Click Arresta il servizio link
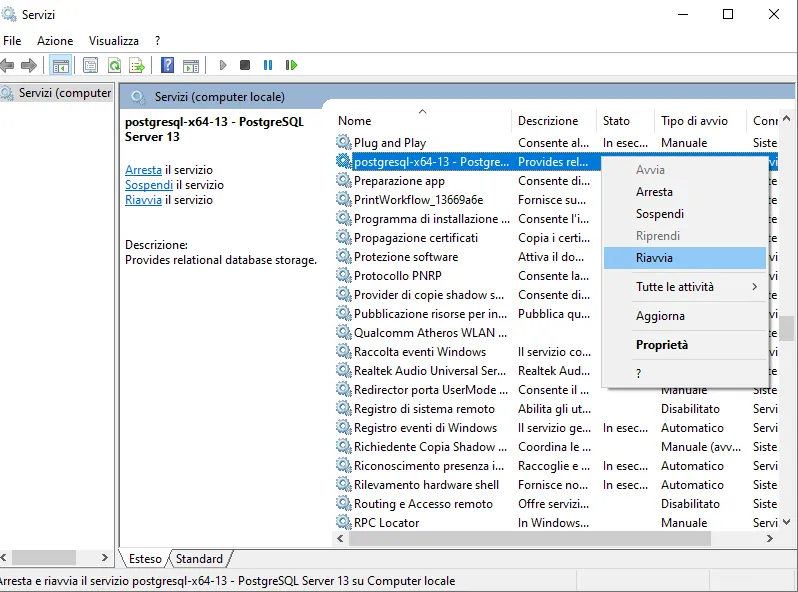 [x=144, y=170]
